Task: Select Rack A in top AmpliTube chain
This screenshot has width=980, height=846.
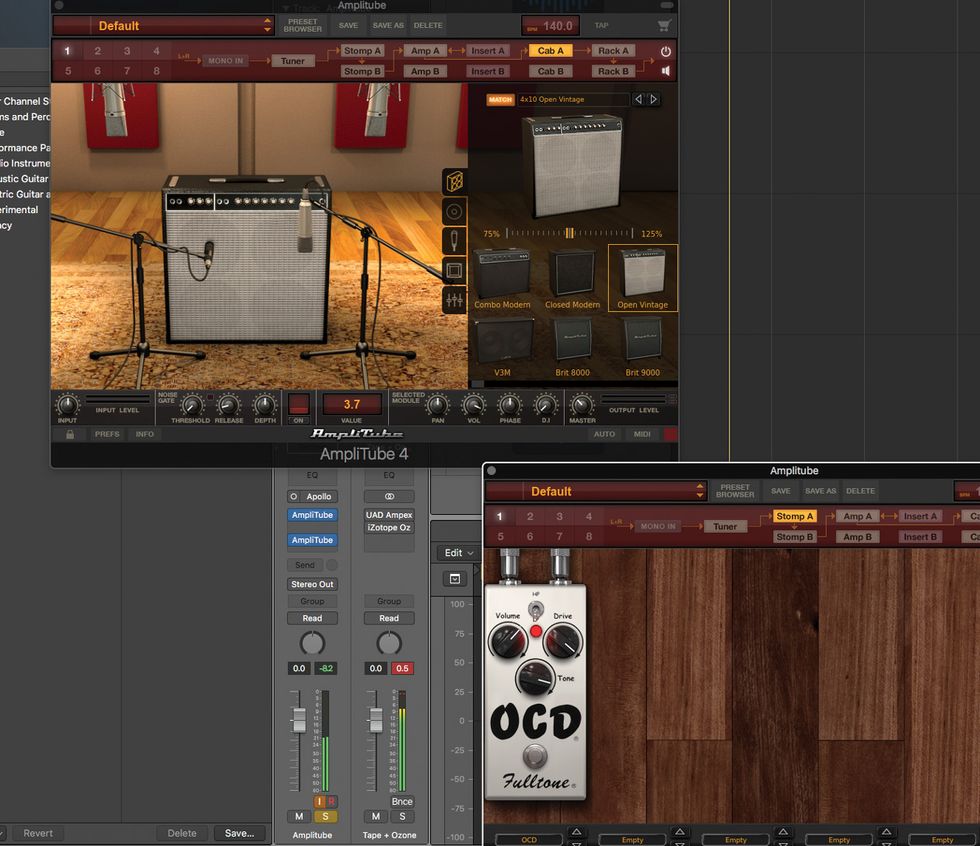Action: [x=613, y=51]
